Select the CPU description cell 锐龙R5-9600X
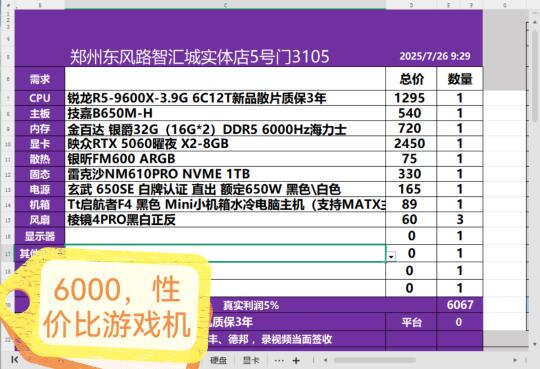The image size is (540, 369). pyautogui.click(x=225, y=98)
